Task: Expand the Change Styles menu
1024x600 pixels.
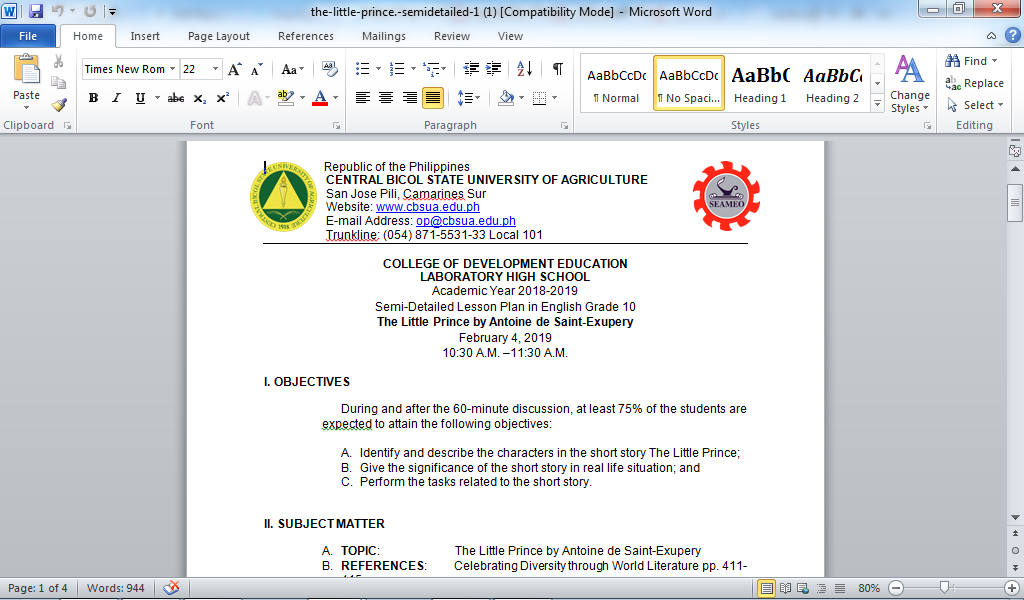Action: point(909,85)
